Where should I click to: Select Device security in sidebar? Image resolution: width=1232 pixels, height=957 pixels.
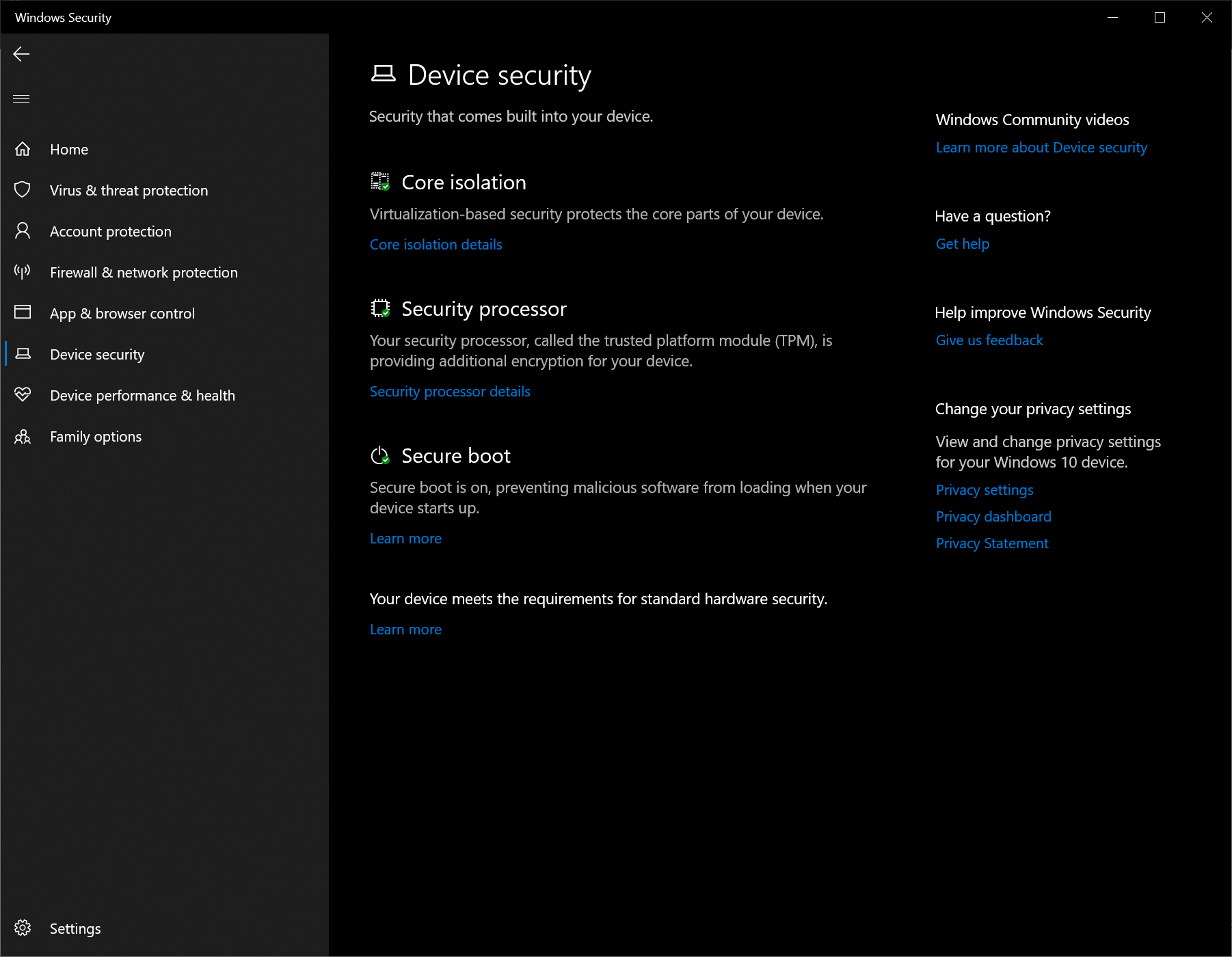164,354
